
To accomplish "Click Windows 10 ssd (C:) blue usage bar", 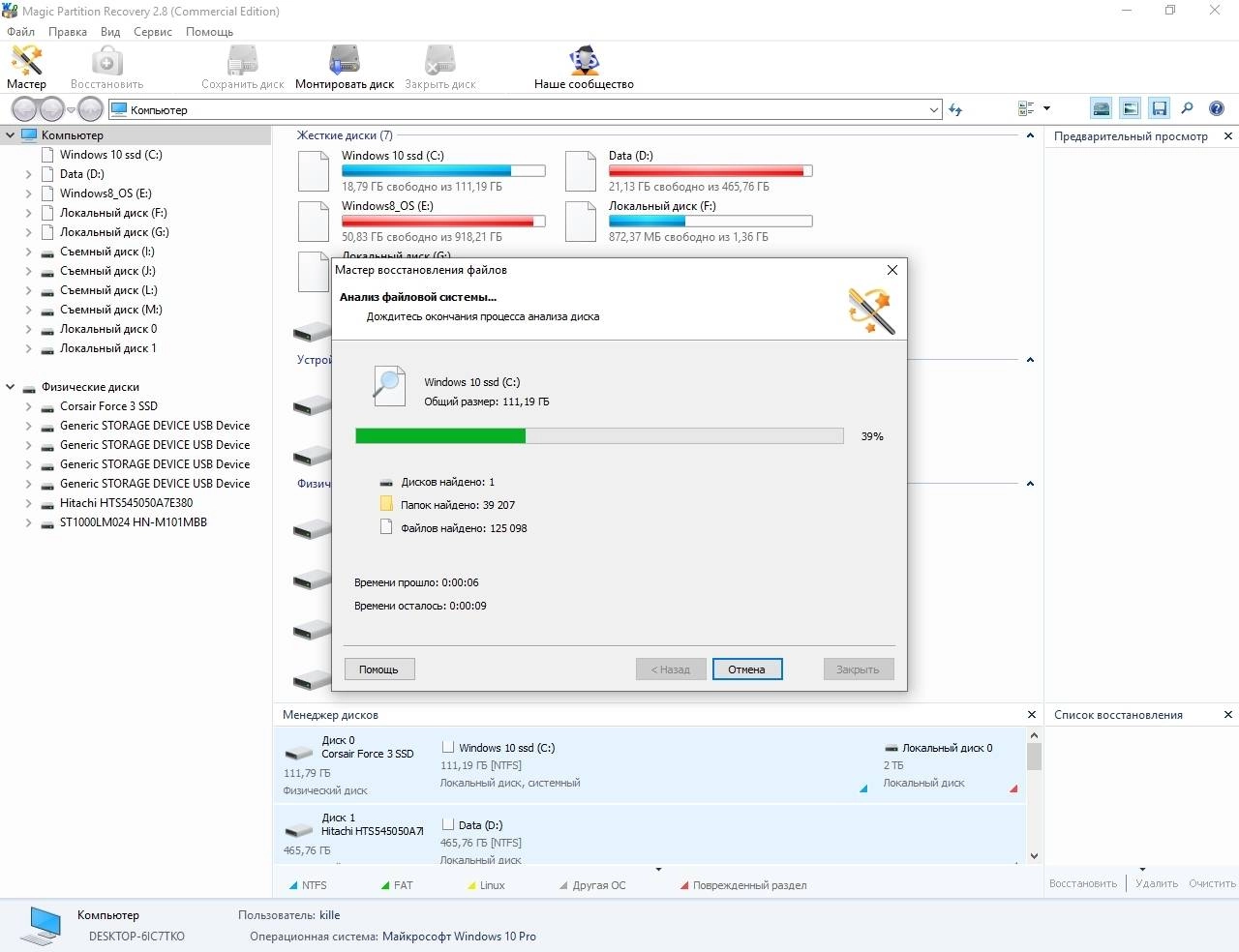I will 443,171.
